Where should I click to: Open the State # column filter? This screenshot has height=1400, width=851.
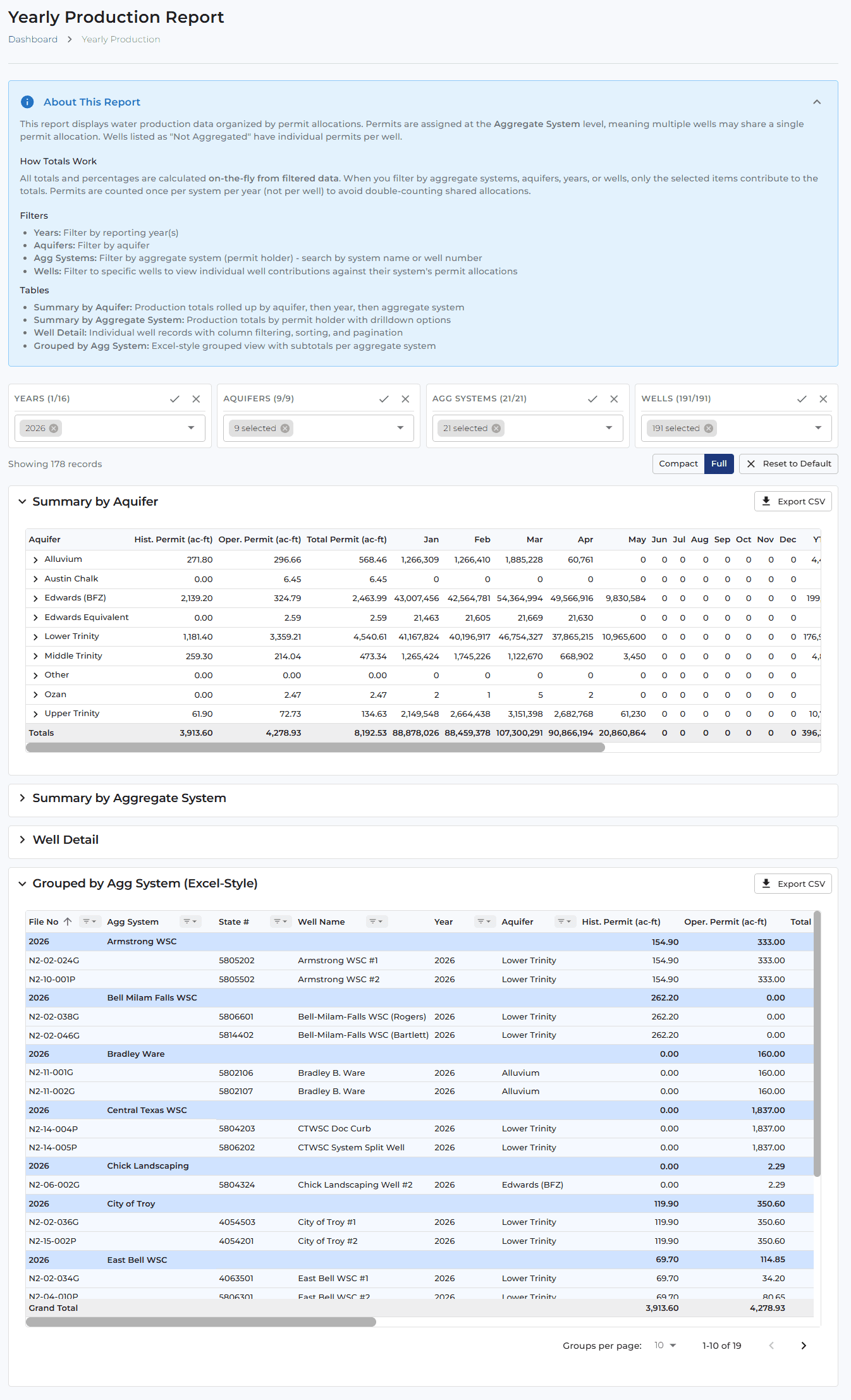[x=281, y=922]
